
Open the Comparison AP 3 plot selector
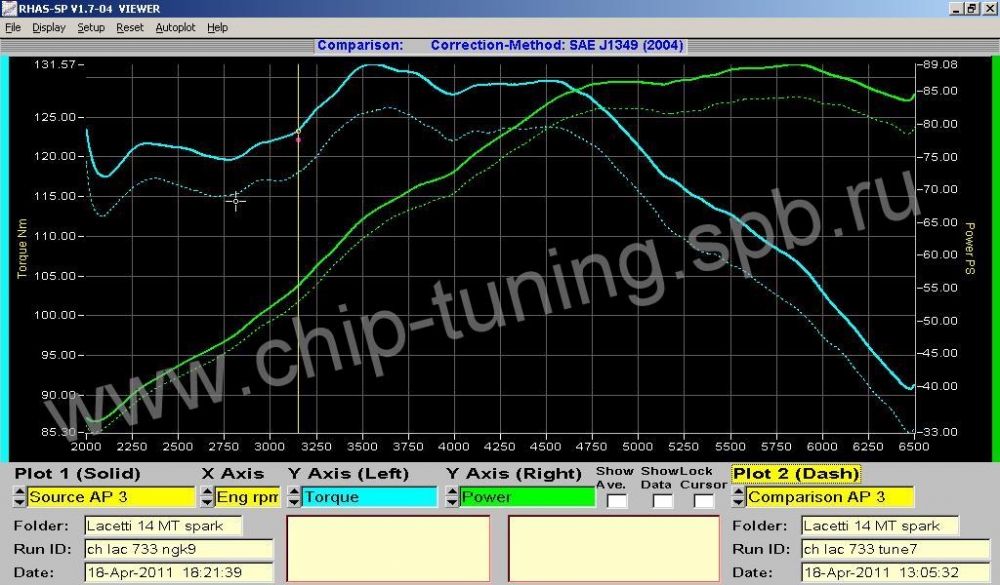coord(829,496)
